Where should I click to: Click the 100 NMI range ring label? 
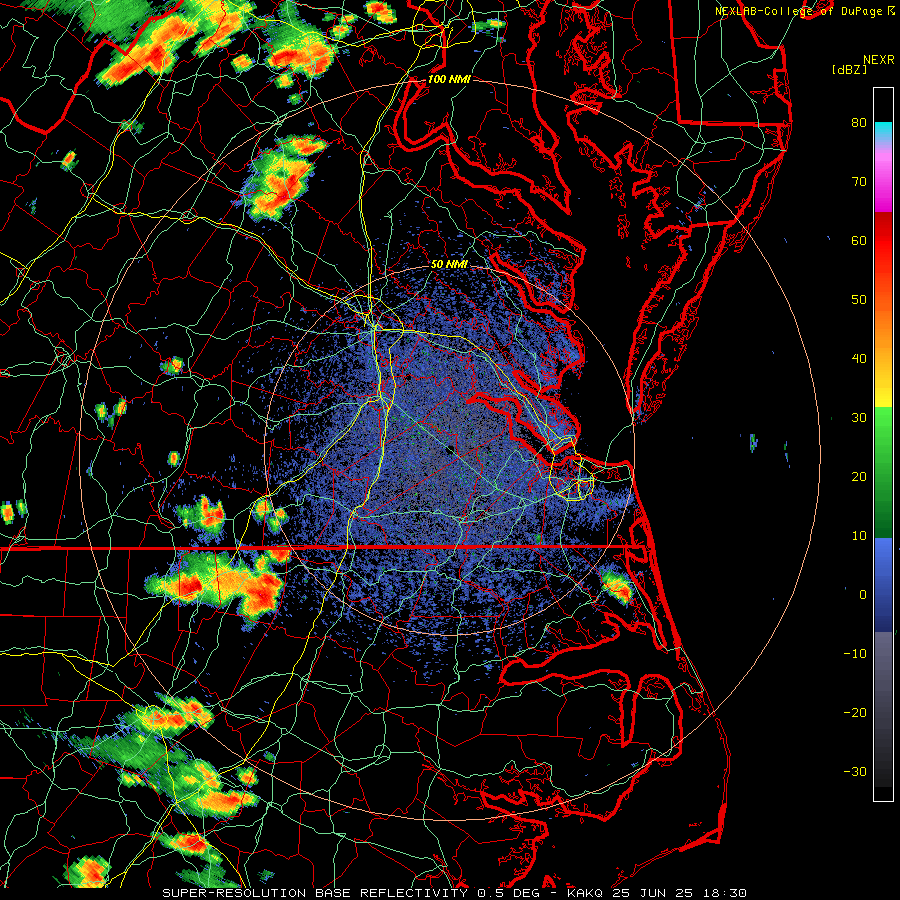pos(449,79)
